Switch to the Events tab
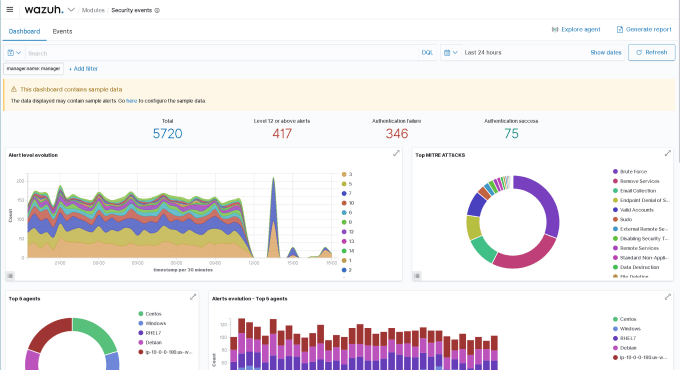The height and width of the screenshot is (370, 680). tap(62, 31)
